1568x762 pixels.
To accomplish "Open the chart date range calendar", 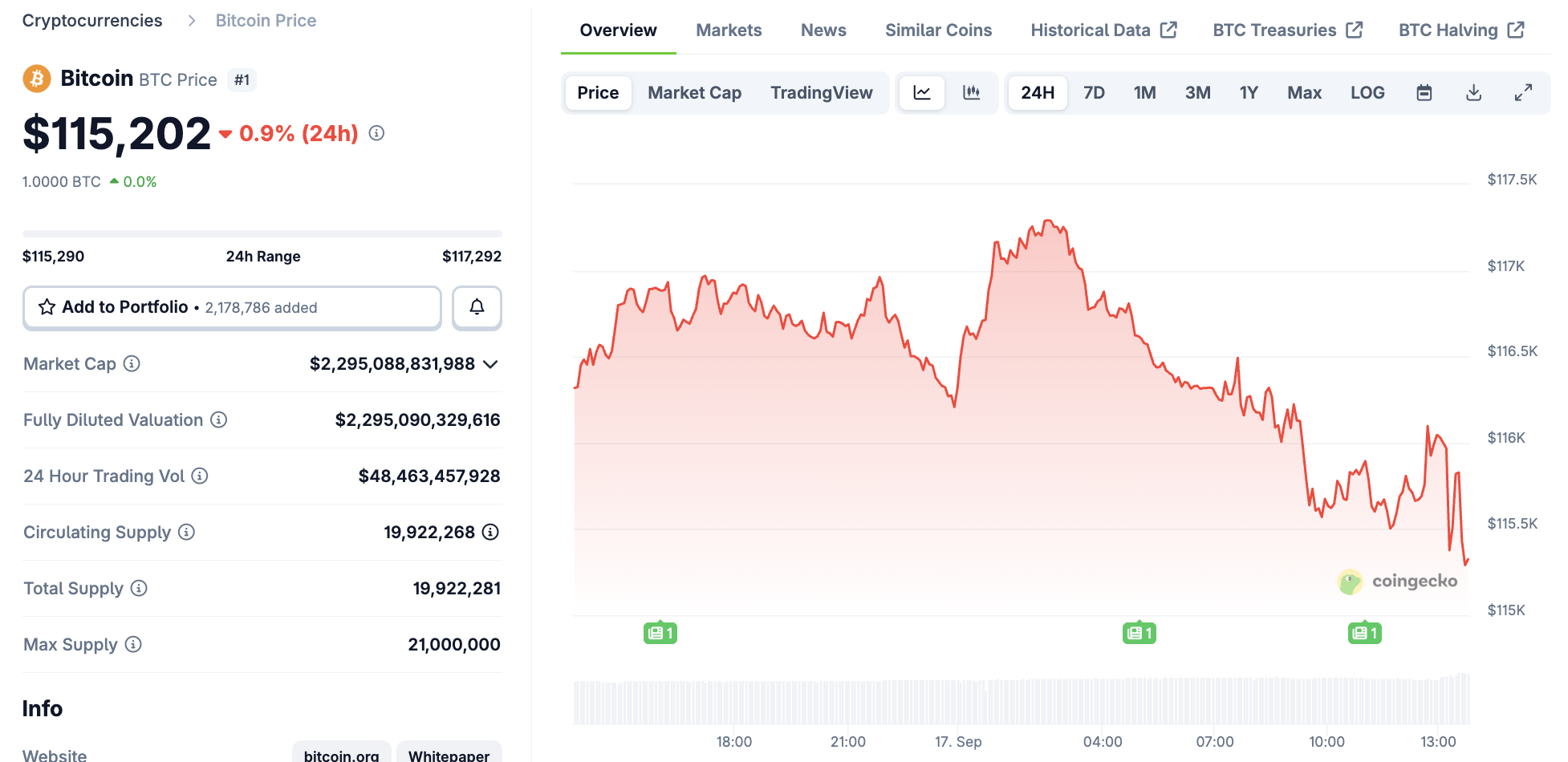I will (1424, 93).
